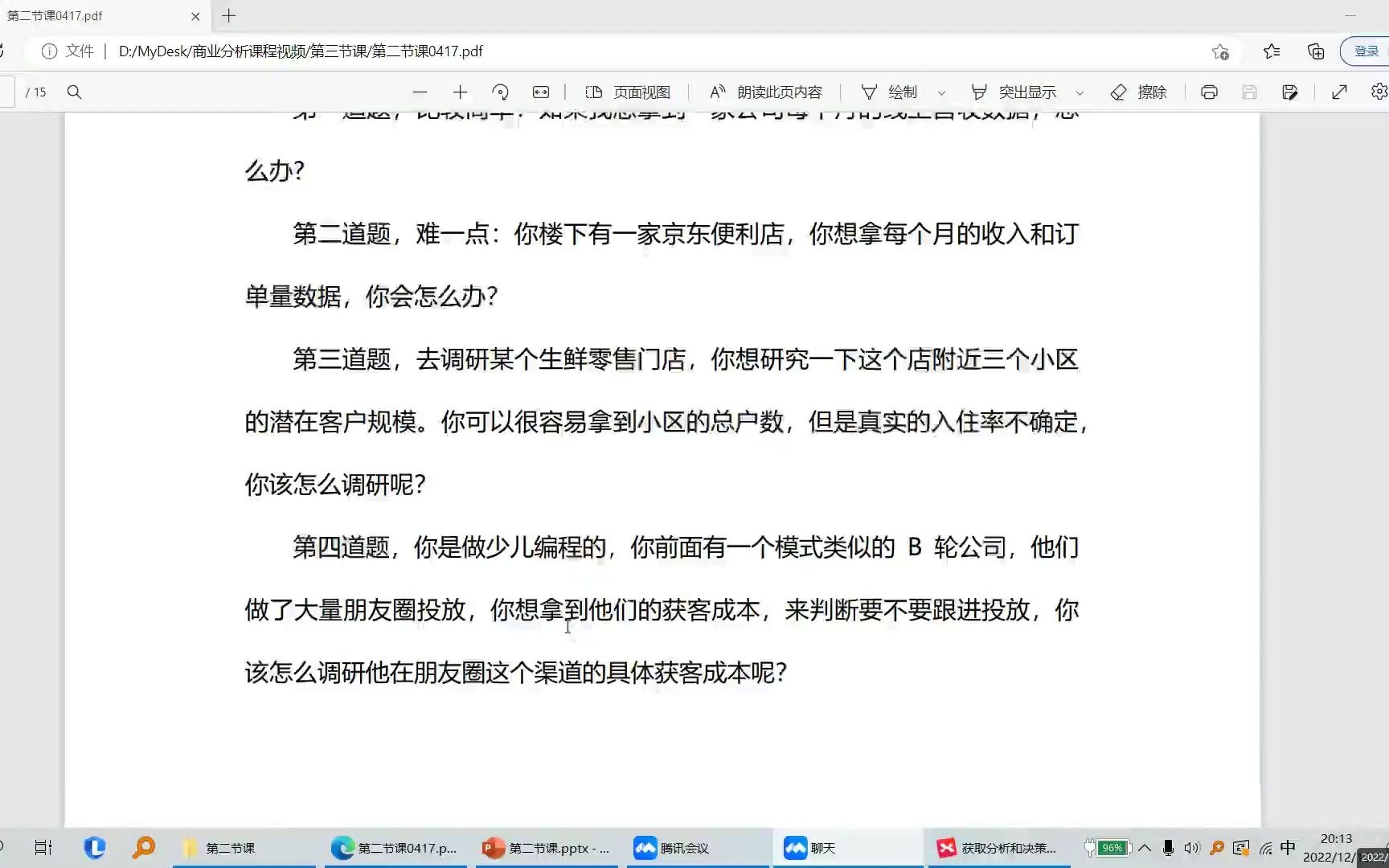Select the 擦除 eraser tool
Viewport: 1389px width, 868px height.
click(x=1138, y=92)
